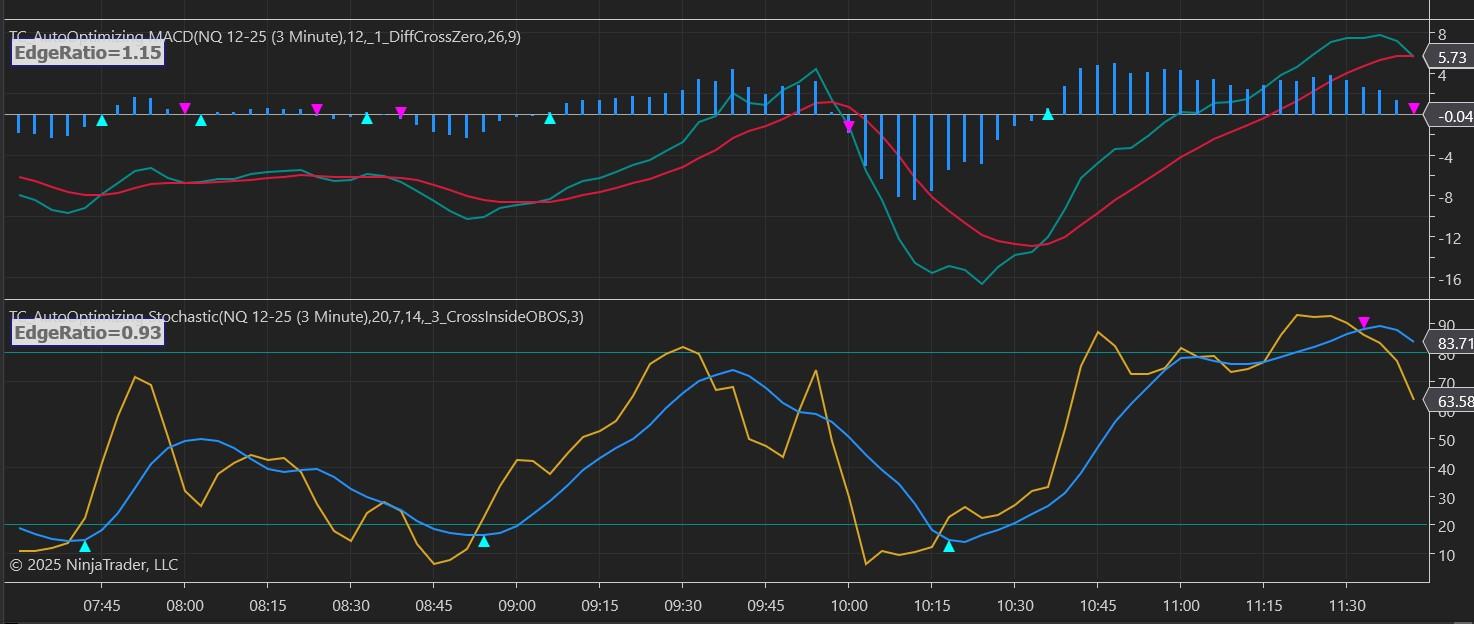Click the magenta down arrow in Stochastic panel

tap(1364, 323)
